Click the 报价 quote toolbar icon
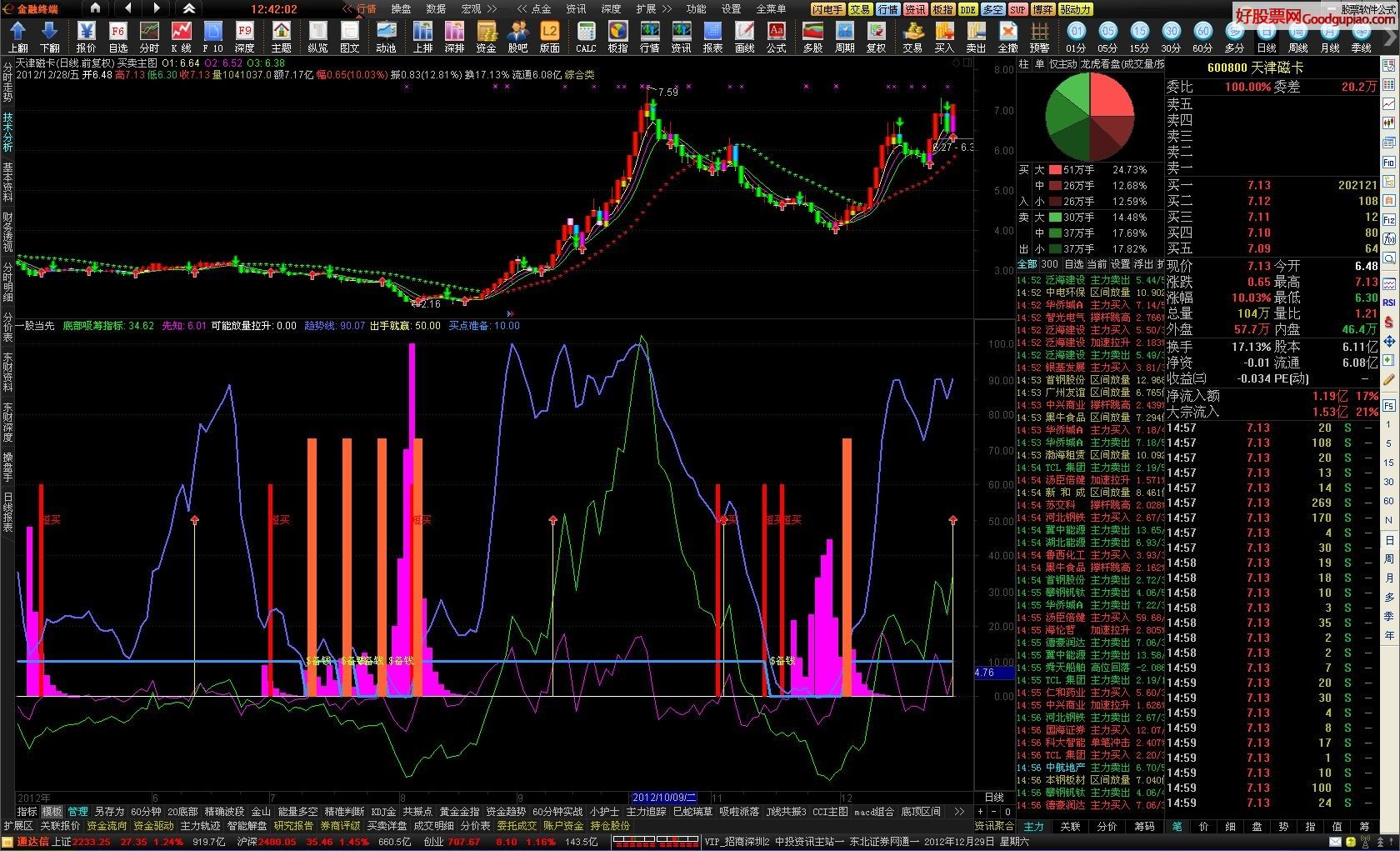Screen dimensions: 1400x851 coord(86,37)
